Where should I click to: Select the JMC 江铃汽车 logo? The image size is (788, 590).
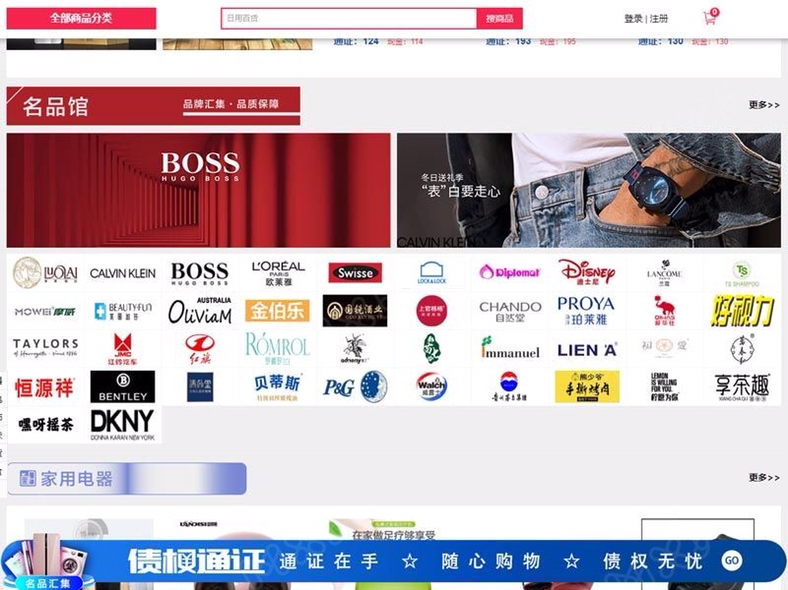123,349
